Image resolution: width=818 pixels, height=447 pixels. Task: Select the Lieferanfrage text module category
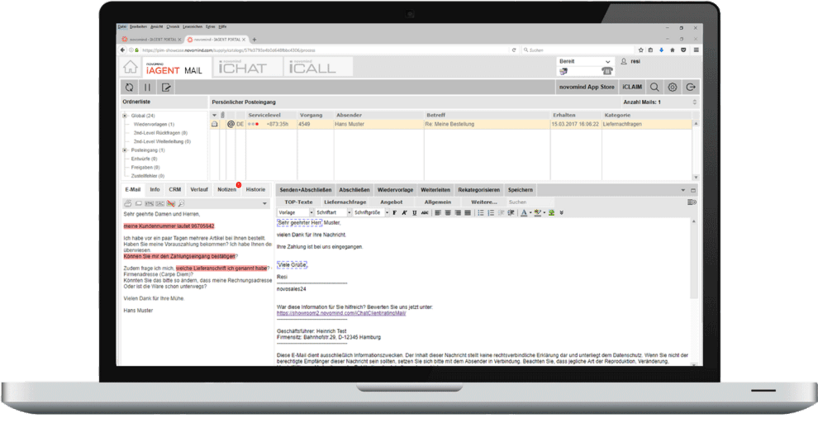click(x=345, y=202)
